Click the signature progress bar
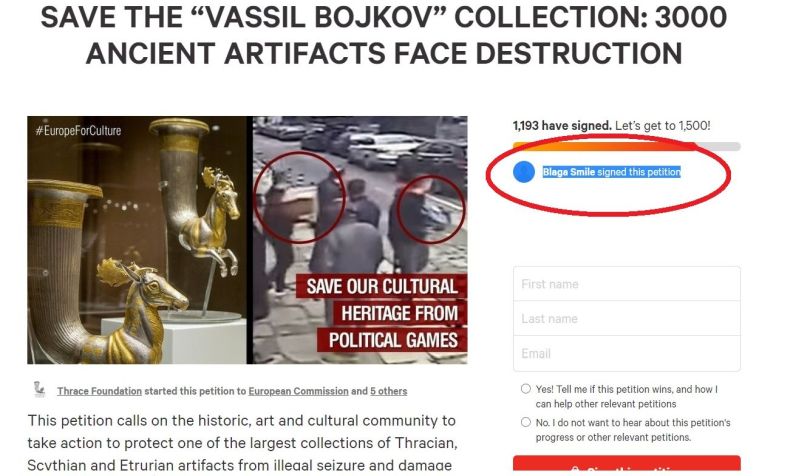The height and width of the screenshot is (476, 790). [x=626, y=147]
